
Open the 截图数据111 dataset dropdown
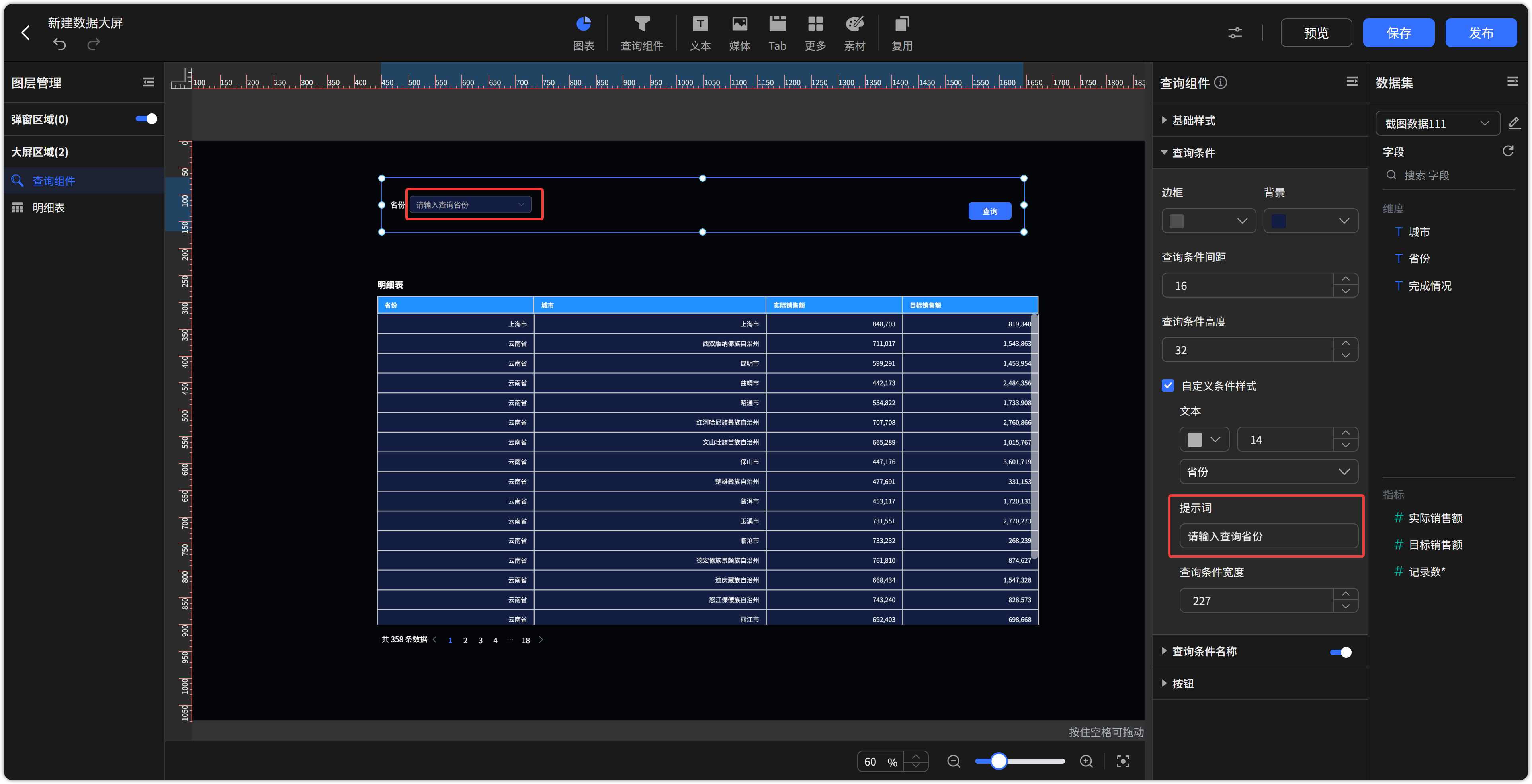click(1437, 123)
